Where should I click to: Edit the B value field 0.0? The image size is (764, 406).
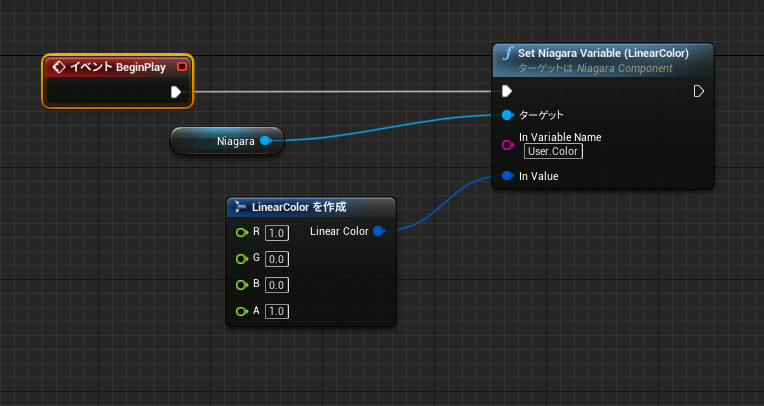point(277,285)
